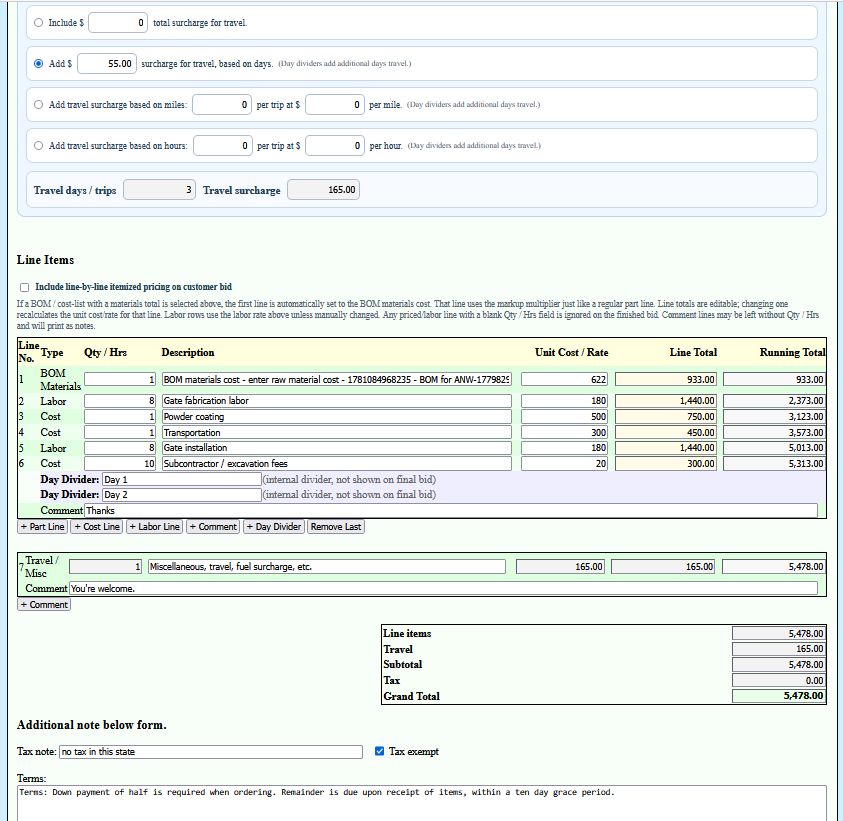Click the Subtotal 5,478.00 field
Screen dimensions: 843x821
click(x=778, y=665)
